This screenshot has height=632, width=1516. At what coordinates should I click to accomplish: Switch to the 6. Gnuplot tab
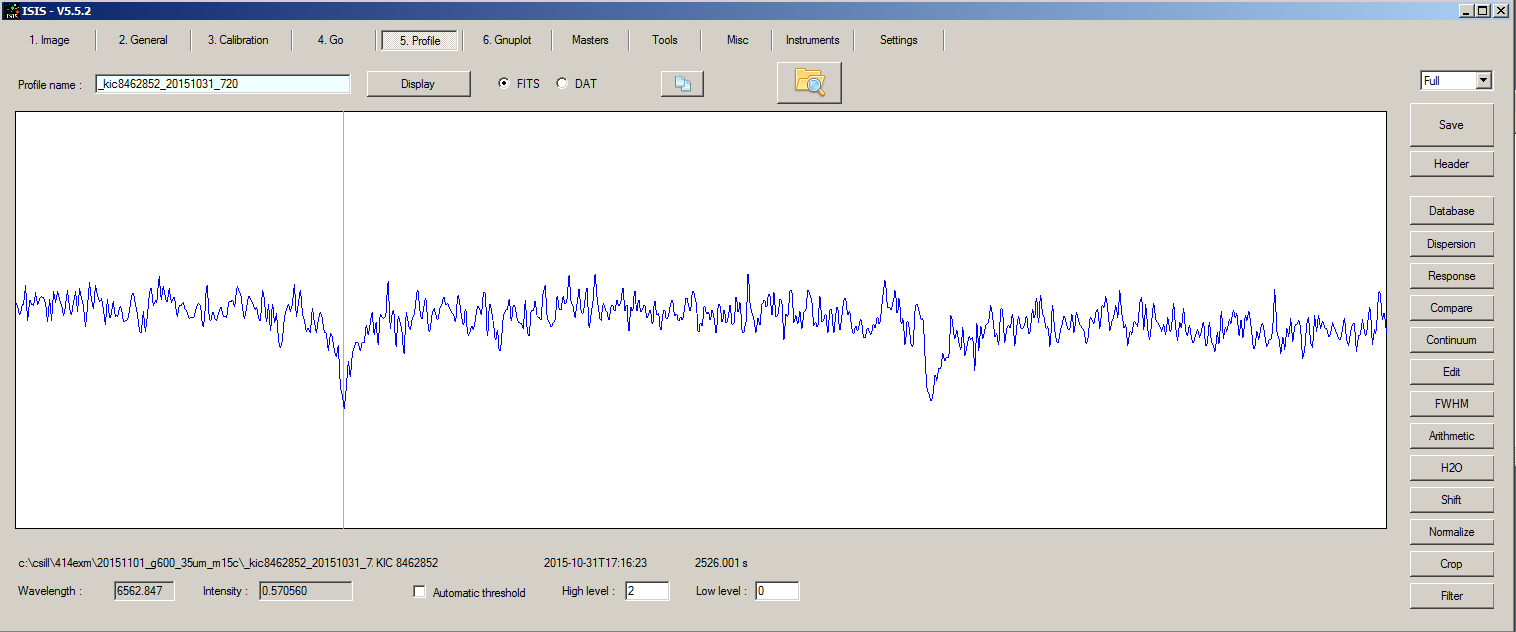506,40
